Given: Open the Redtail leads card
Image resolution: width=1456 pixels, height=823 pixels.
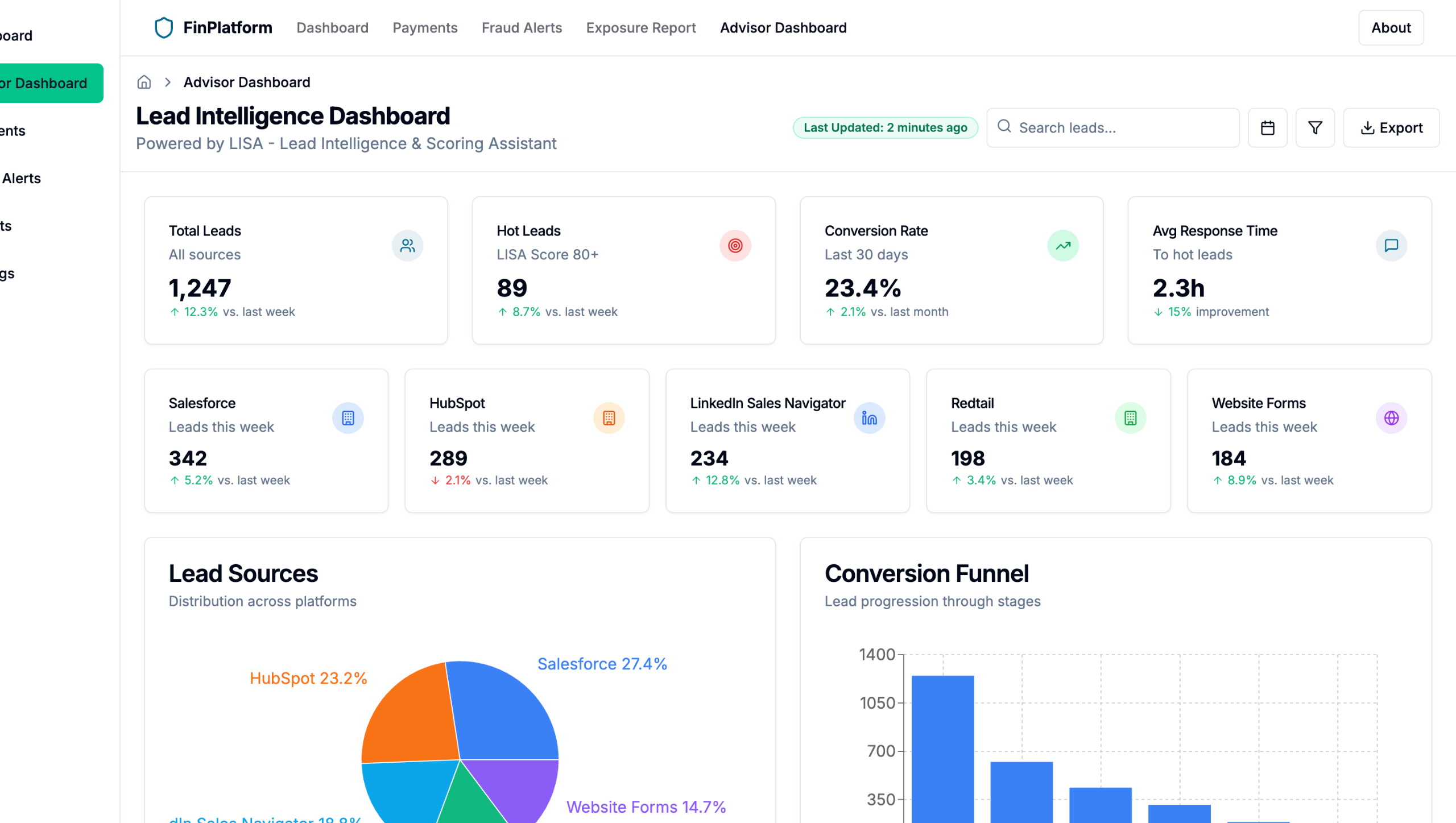Looking at the screenshot, I should [1048, 441].
